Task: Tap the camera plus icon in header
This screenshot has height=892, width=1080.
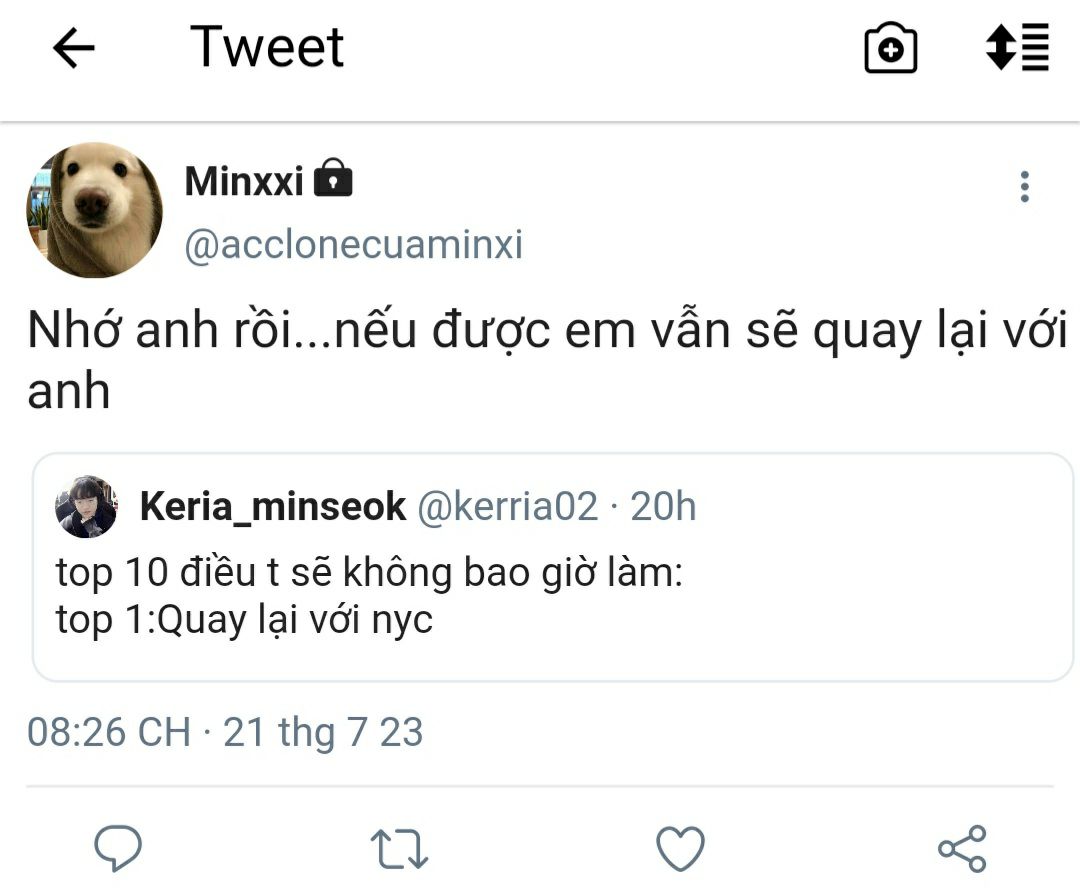Action: click(890, 48)
